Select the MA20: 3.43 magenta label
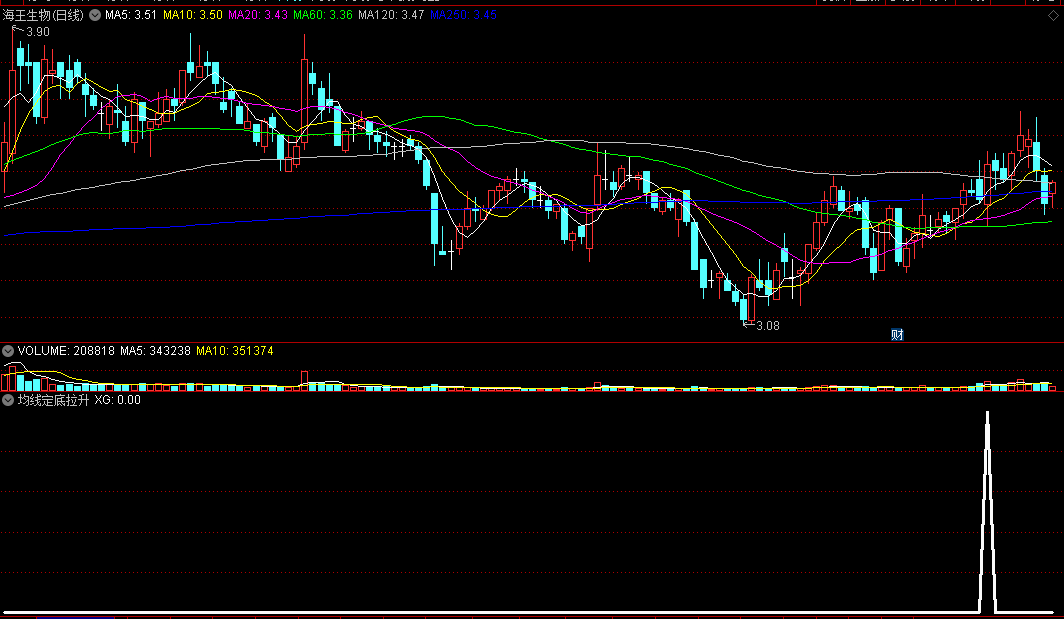 [258, 15]
